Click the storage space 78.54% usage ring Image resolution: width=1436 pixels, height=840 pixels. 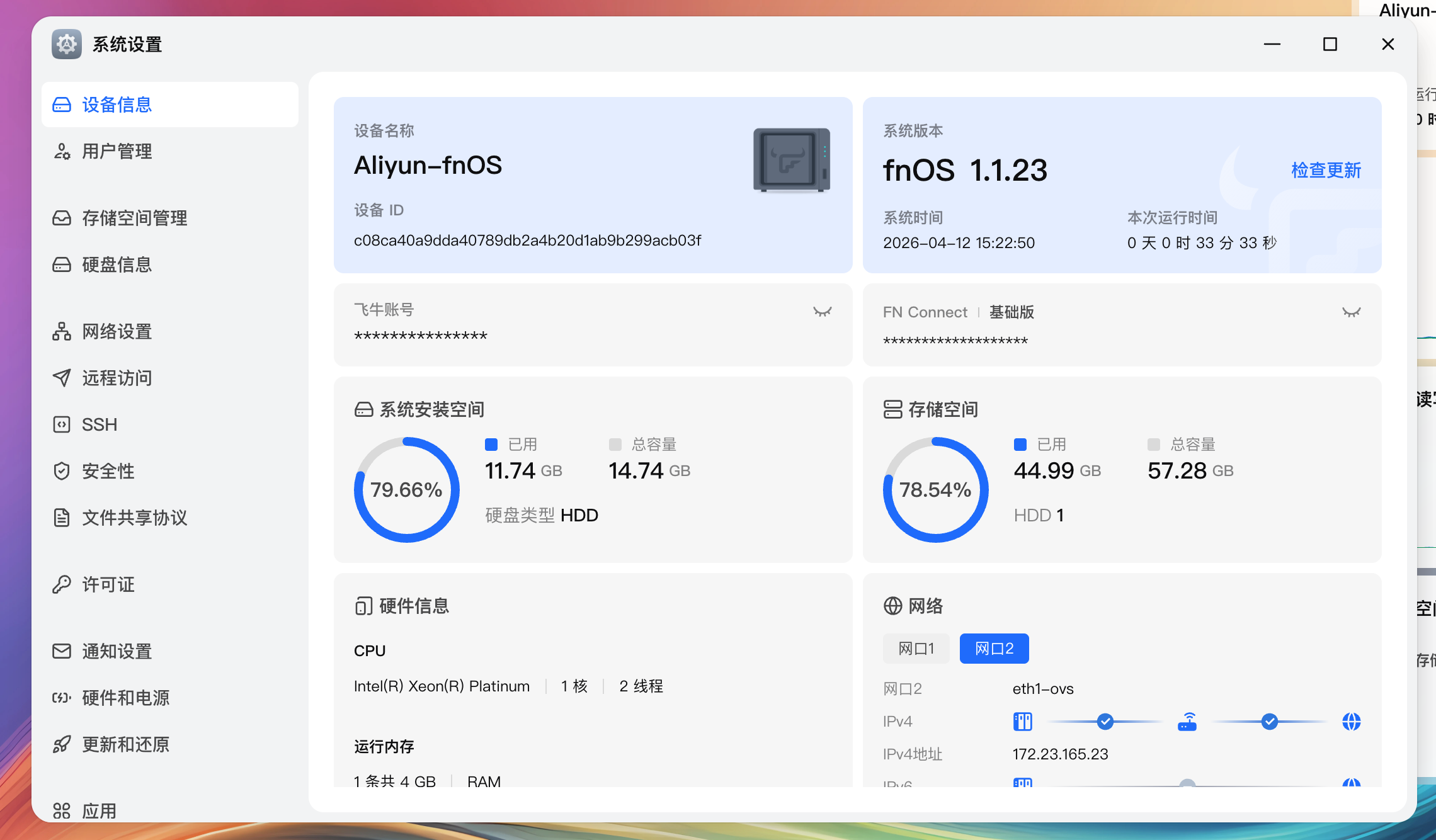tap(935, 490)
